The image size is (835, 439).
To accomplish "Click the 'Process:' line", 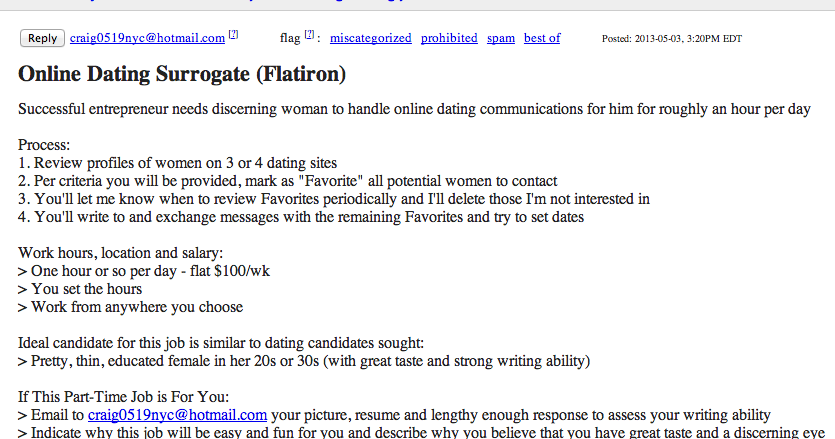I will 44,145.
